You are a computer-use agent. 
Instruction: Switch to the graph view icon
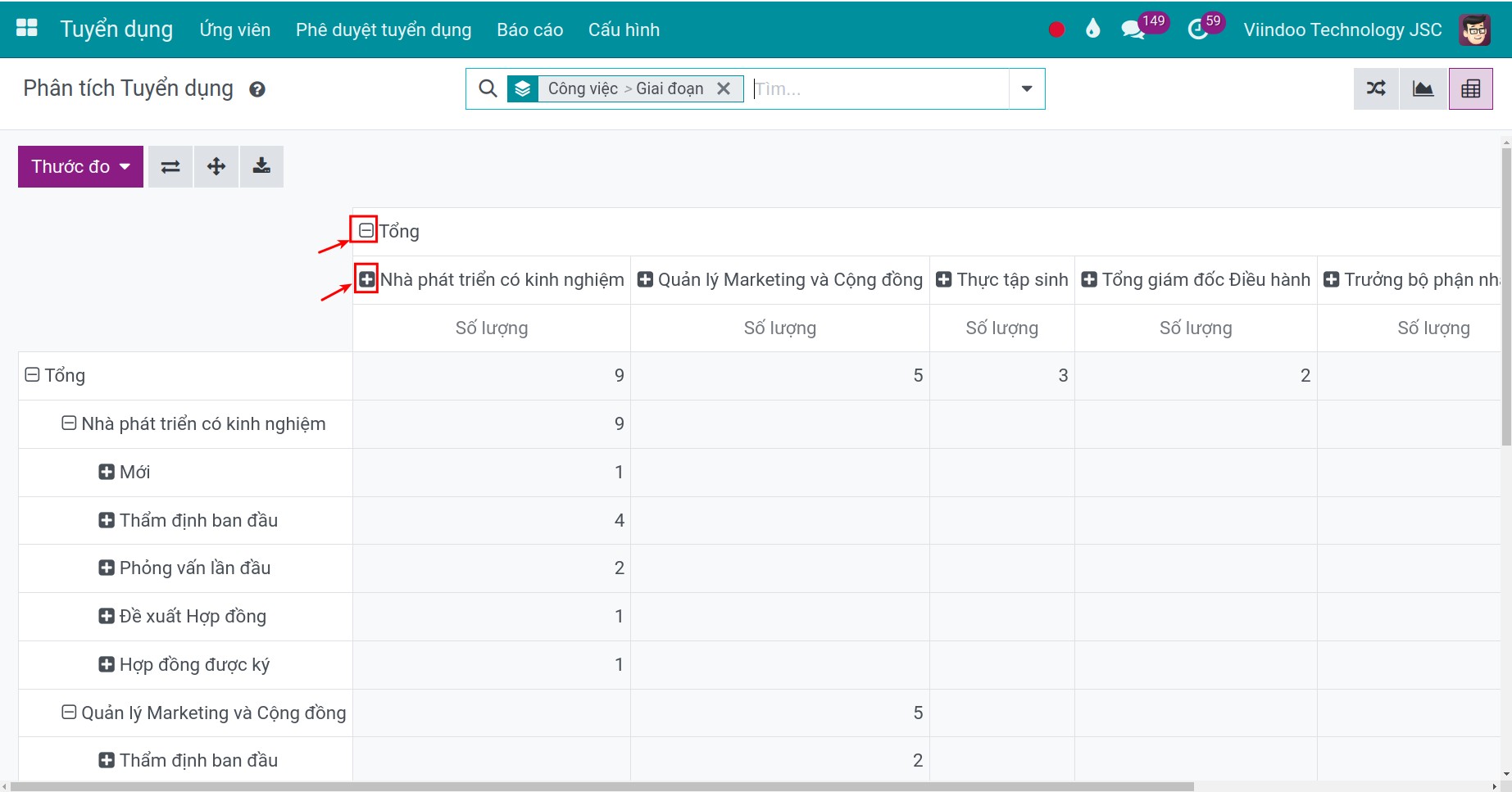tap(1423, 88)
